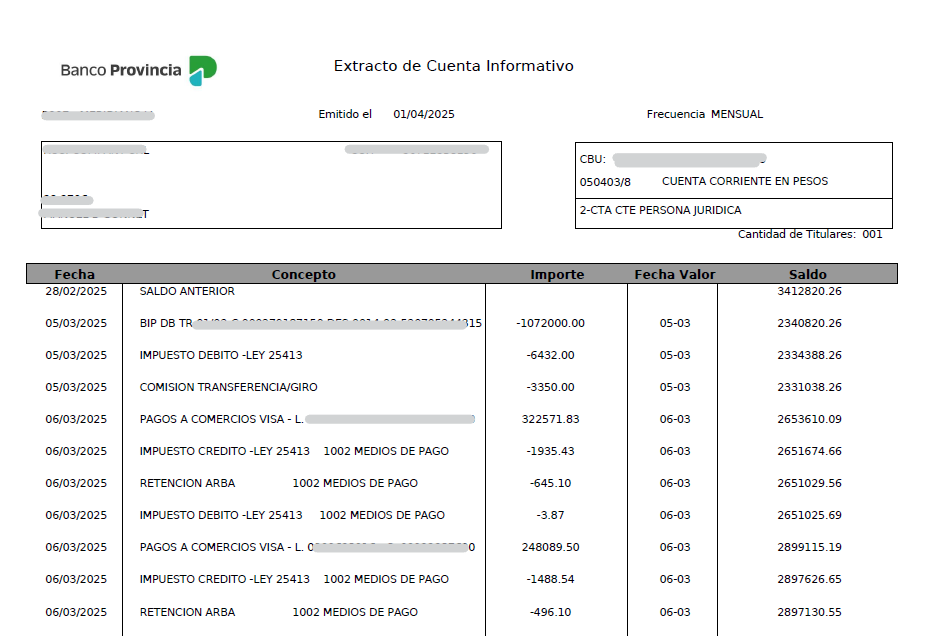Select the issue date 01/04/2025
The width and height of the screenshot is (925, 636).
coord(424,114)
